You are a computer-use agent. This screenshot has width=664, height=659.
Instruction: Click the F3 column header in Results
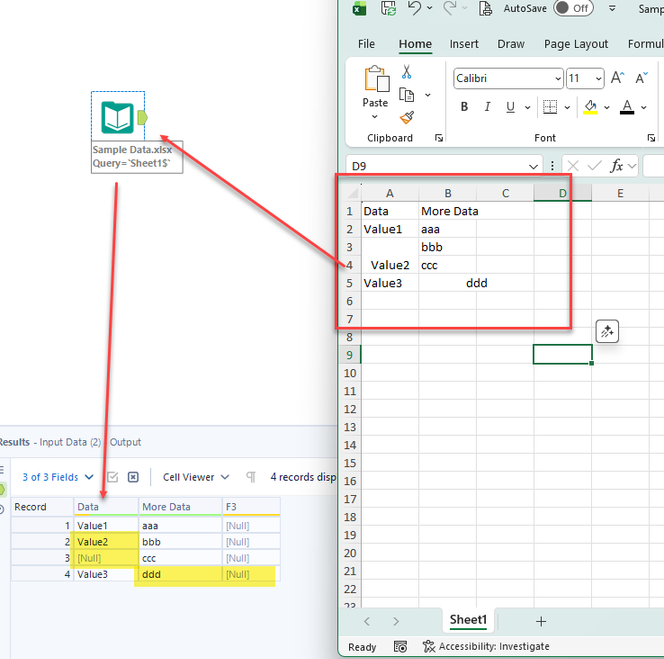(x=251, y=507)
